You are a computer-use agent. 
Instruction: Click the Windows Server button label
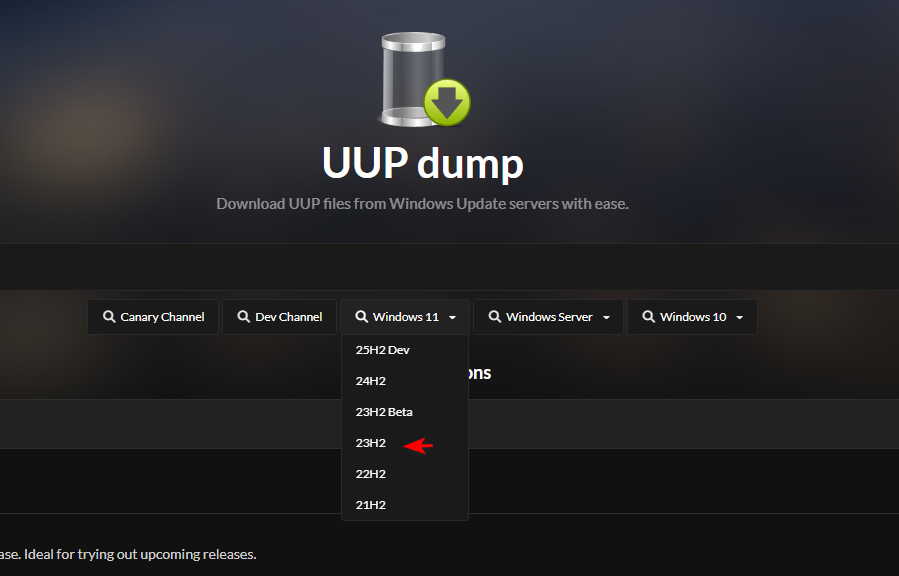point(549,317)
